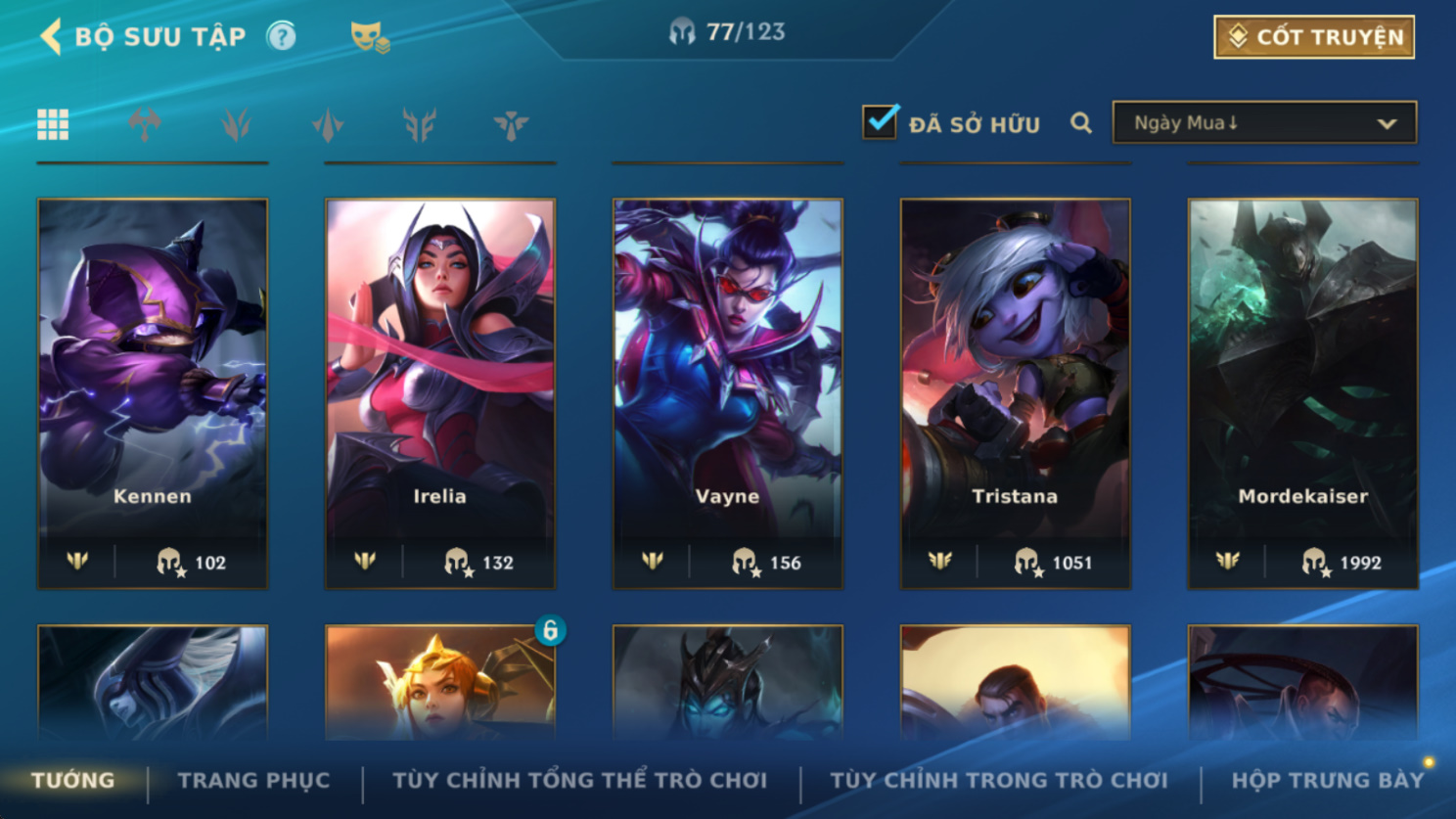Screen dimensions: 1456x819
Task: Select the all-roles grid filter icon
Action: coord(53,124)
